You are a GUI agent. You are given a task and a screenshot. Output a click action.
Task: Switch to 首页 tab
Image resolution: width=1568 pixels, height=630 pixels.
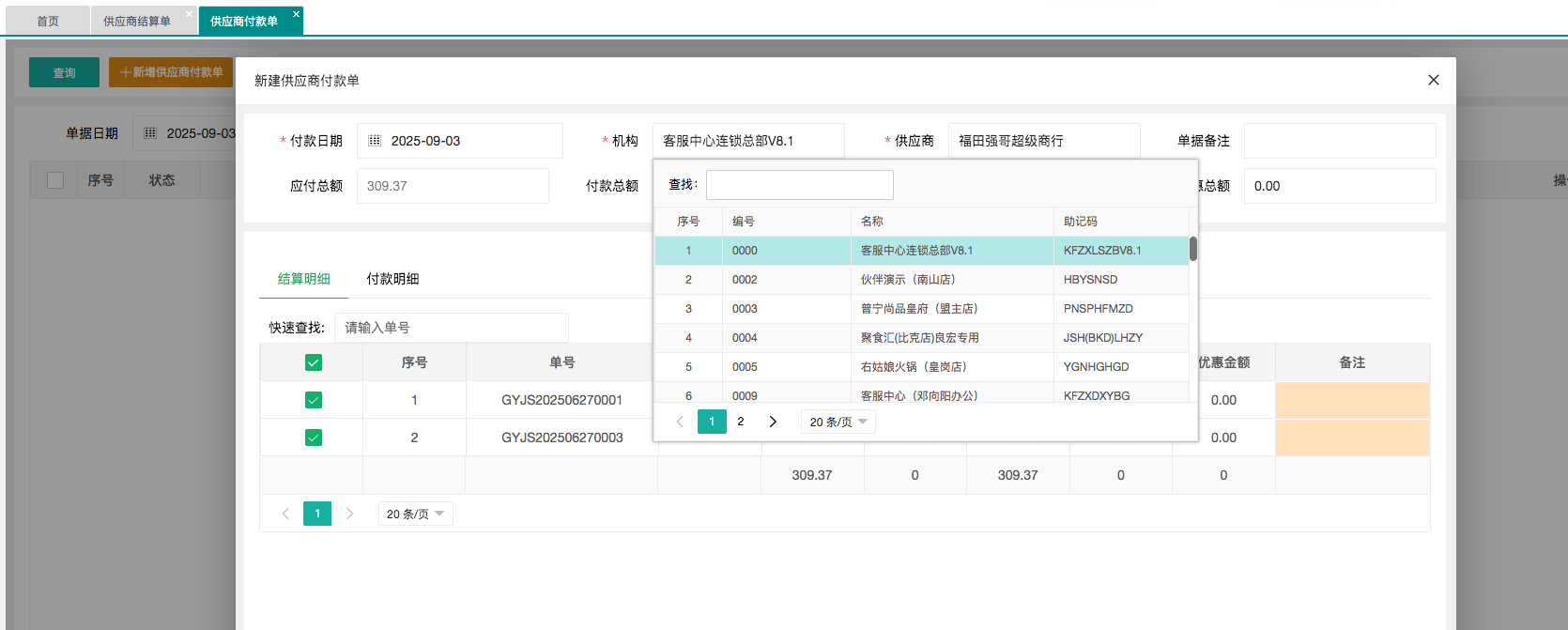pyautogui.click(x=48, y=21)
